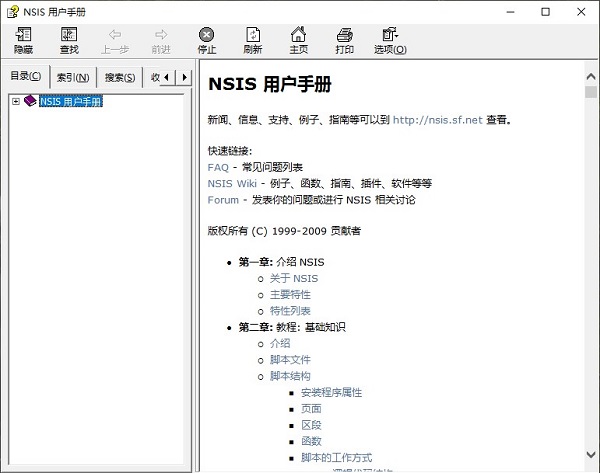
Task: Switch to the 索引(N) tab
Action: pos(72,77)
